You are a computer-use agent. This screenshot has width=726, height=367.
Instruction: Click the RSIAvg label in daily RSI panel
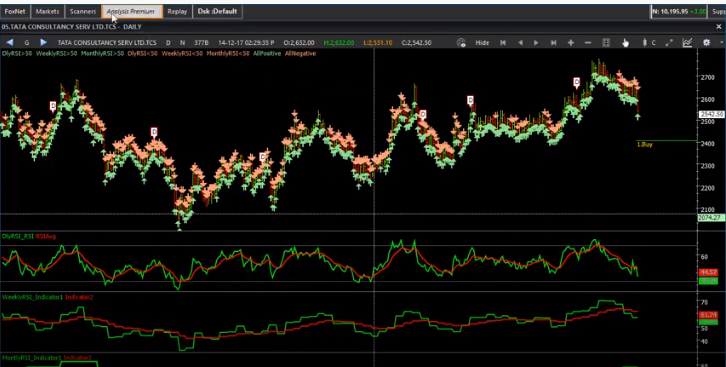click(x=46, y=236)
